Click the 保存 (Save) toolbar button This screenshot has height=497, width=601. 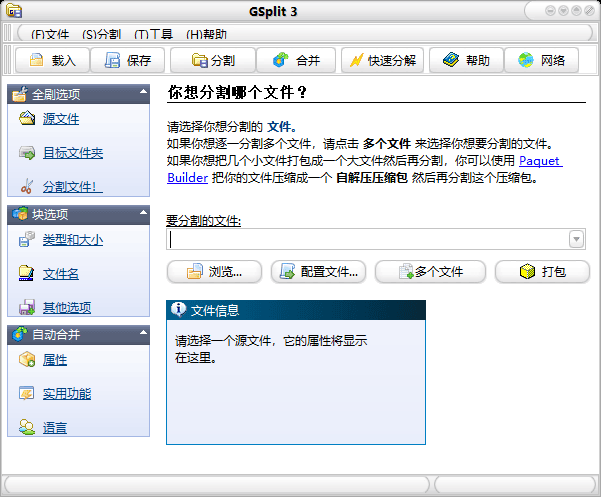128,60
